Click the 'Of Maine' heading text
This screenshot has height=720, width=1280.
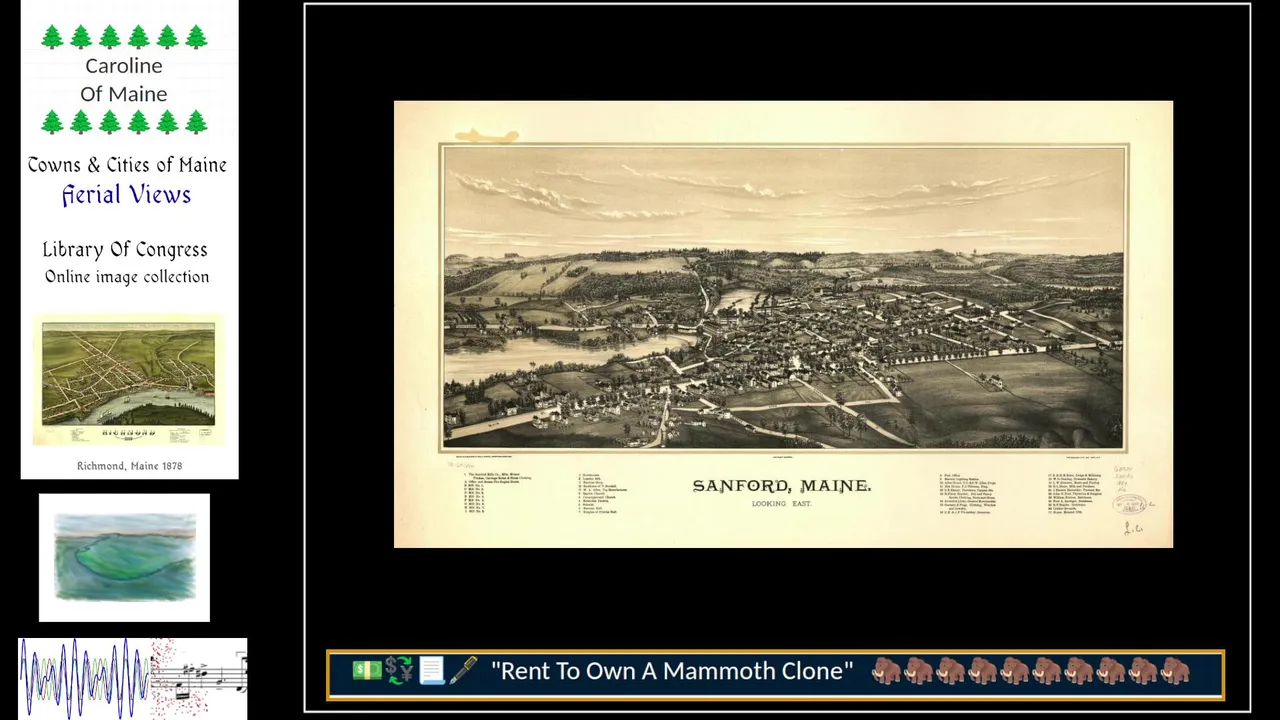click(x=124, y=94)
